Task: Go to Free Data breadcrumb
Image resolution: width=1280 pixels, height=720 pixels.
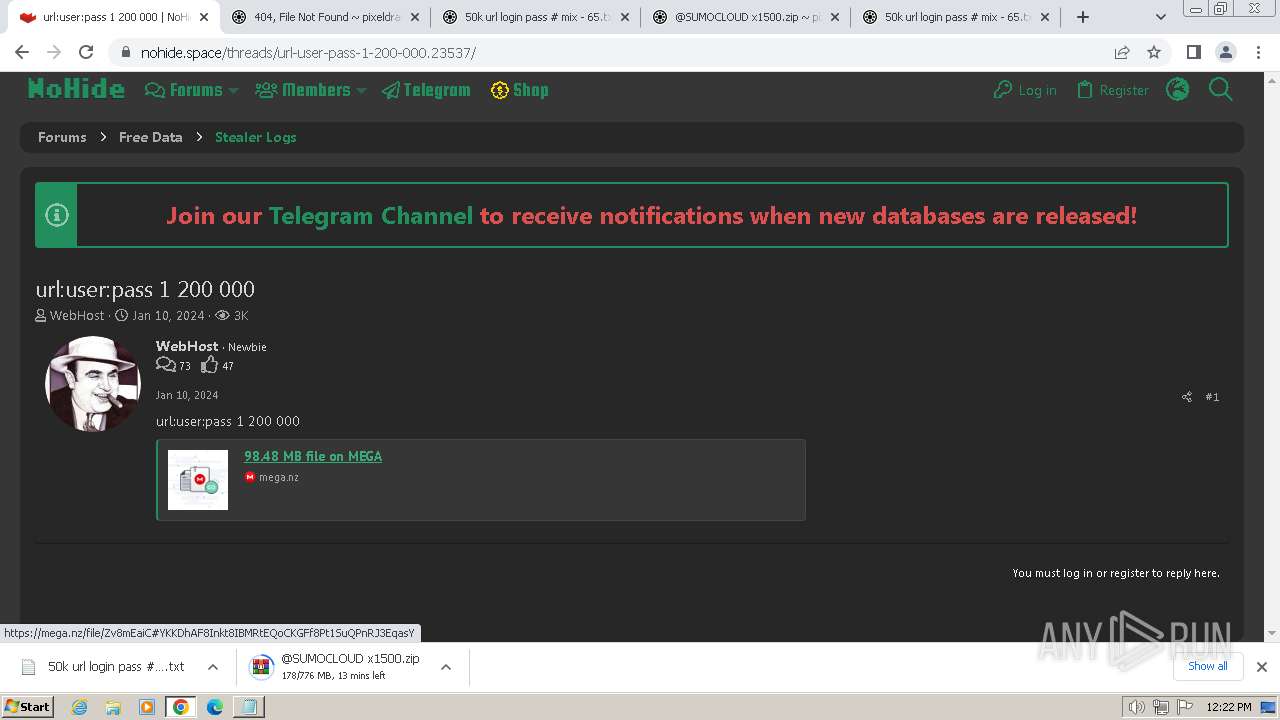Action: tap(151, 137)
